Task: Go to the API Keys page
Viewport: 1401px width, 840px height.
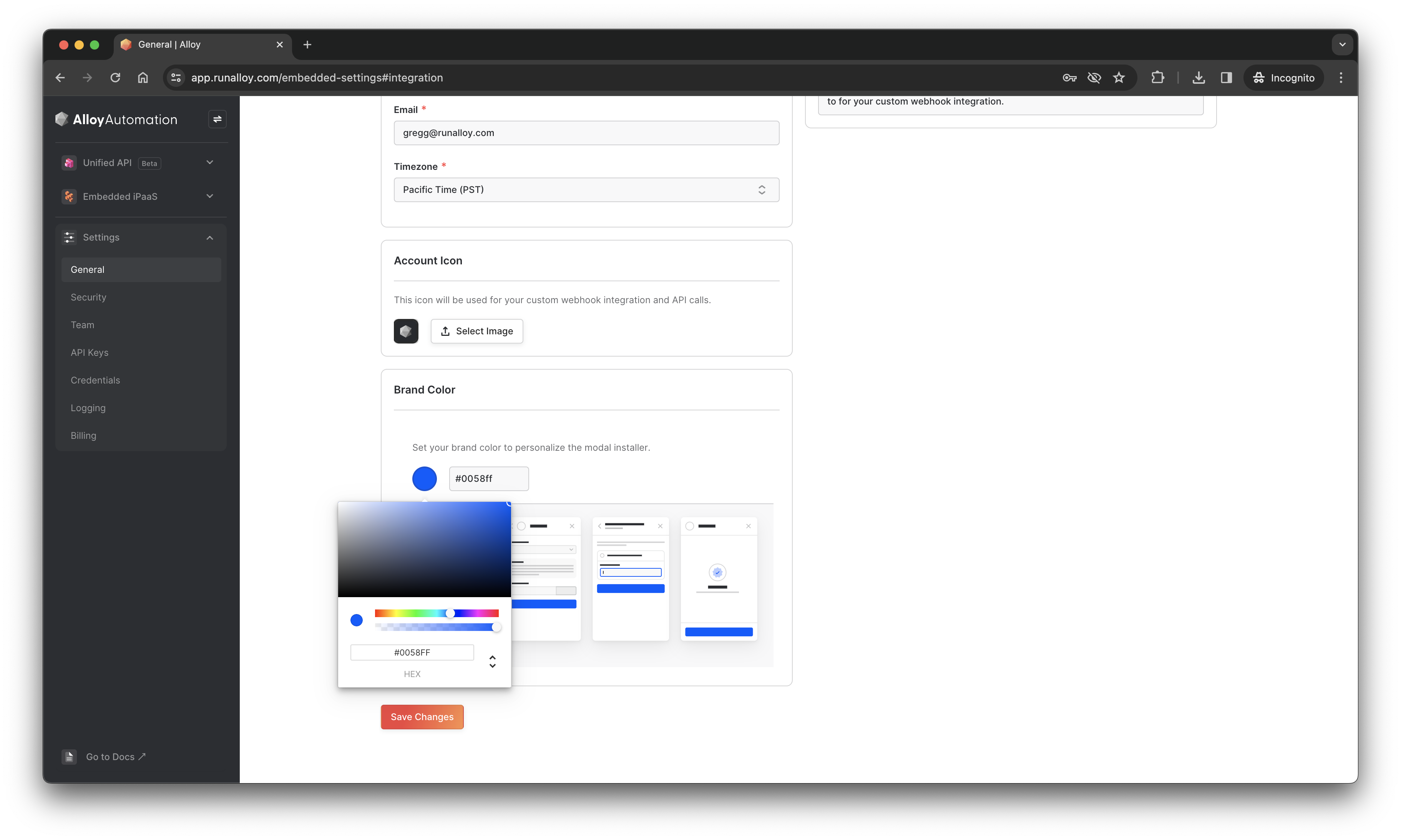Action: (90, 353)
